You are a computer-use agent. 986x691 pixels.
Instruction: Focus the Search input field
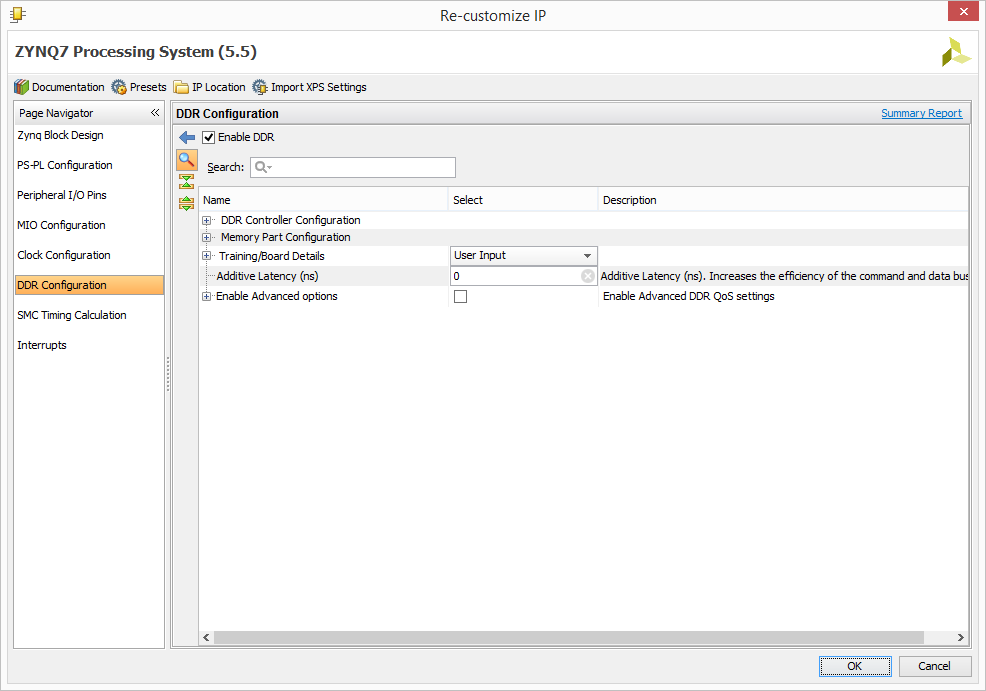click(353, 167)
